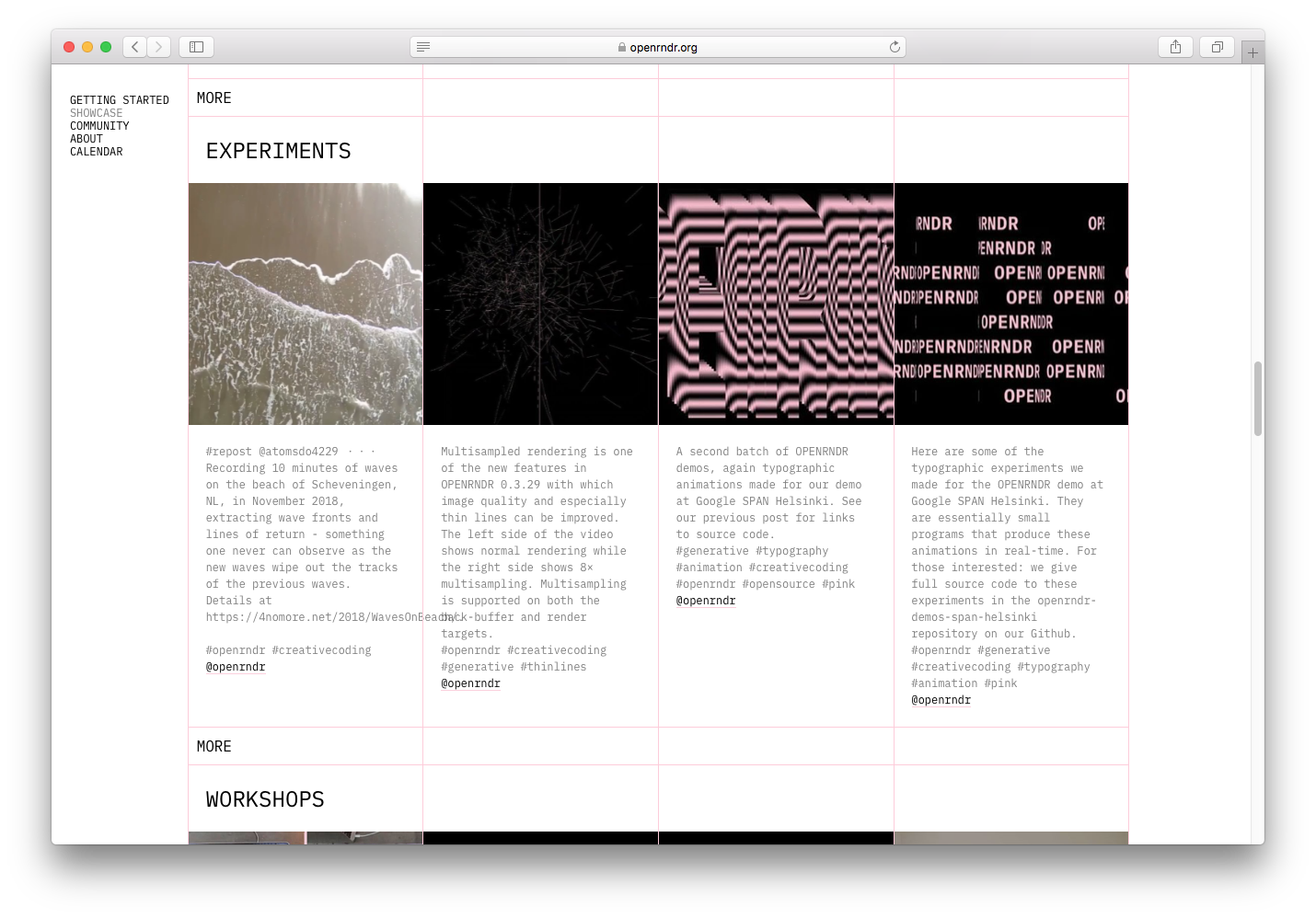This screenshot has height=918, width=1316.
Task: Show all tabs overview button
Action: (1217, 47)
